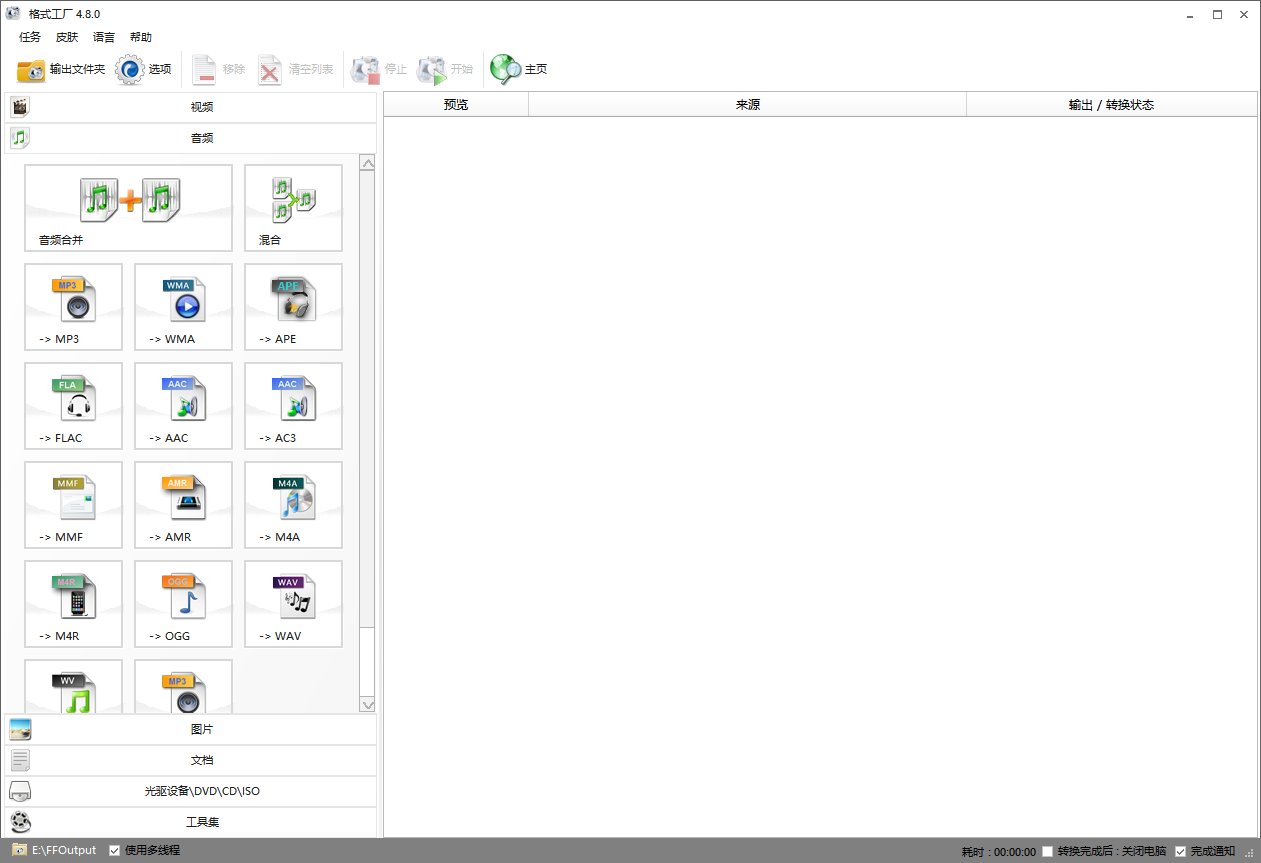The height and width of the screenshot is (863, 1261).
Task: Click the scrollbar down arrow
Action: pos(367,705)
